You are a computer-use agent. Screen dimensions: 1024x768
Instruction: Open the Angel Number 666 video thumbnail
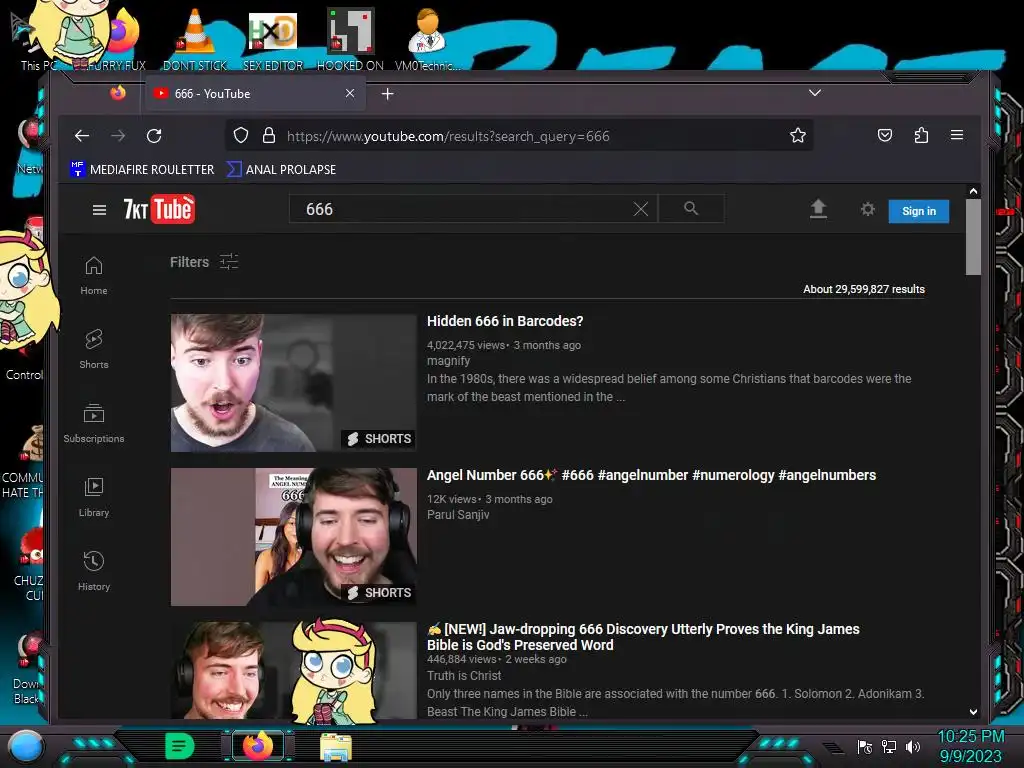click(293, 537)
